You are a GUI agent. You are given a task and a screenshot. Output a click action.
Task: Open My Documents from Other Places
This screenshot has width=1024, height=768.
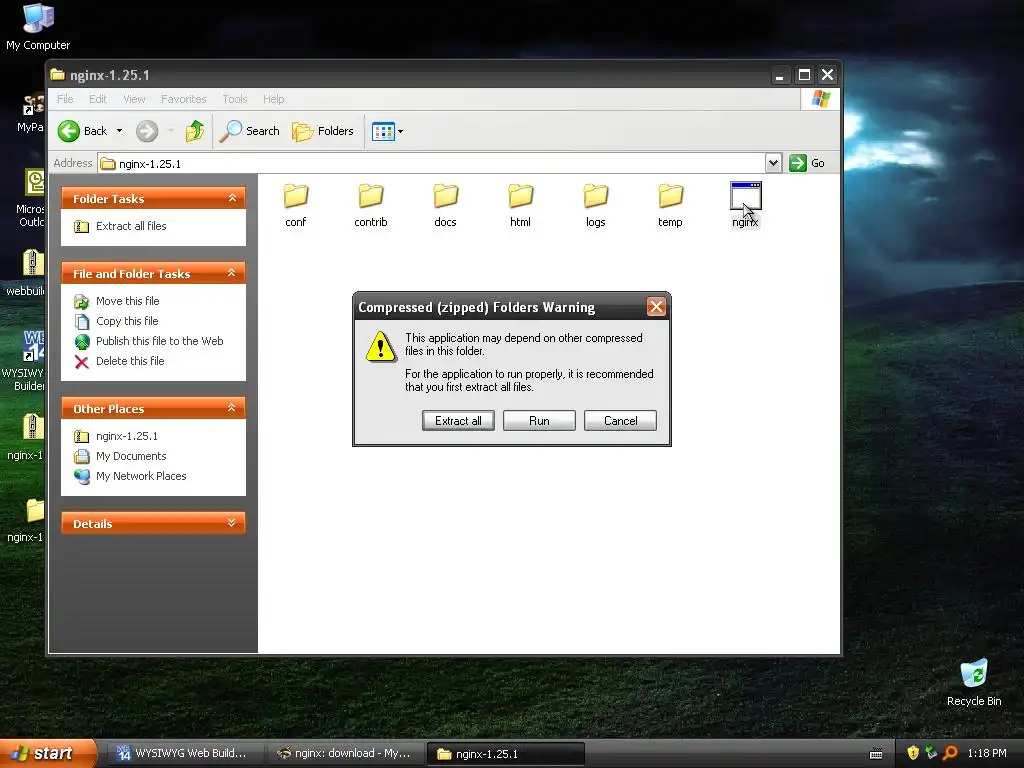click(x=131, y=456)
